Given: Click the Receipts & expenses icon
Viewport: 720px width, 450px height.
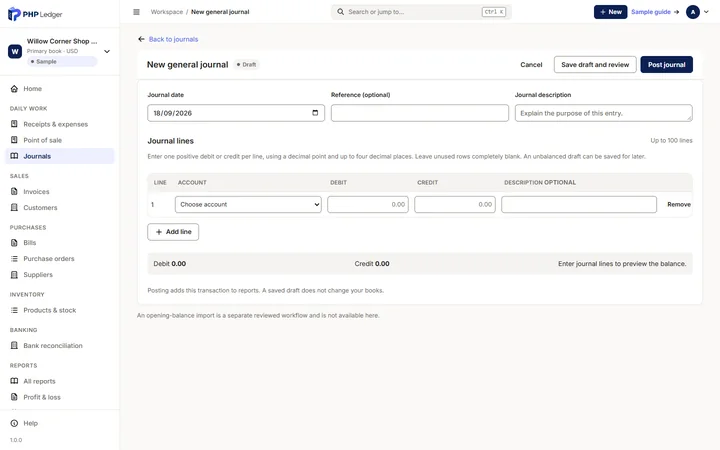Looking at the screenshot, I should (14, 124).
